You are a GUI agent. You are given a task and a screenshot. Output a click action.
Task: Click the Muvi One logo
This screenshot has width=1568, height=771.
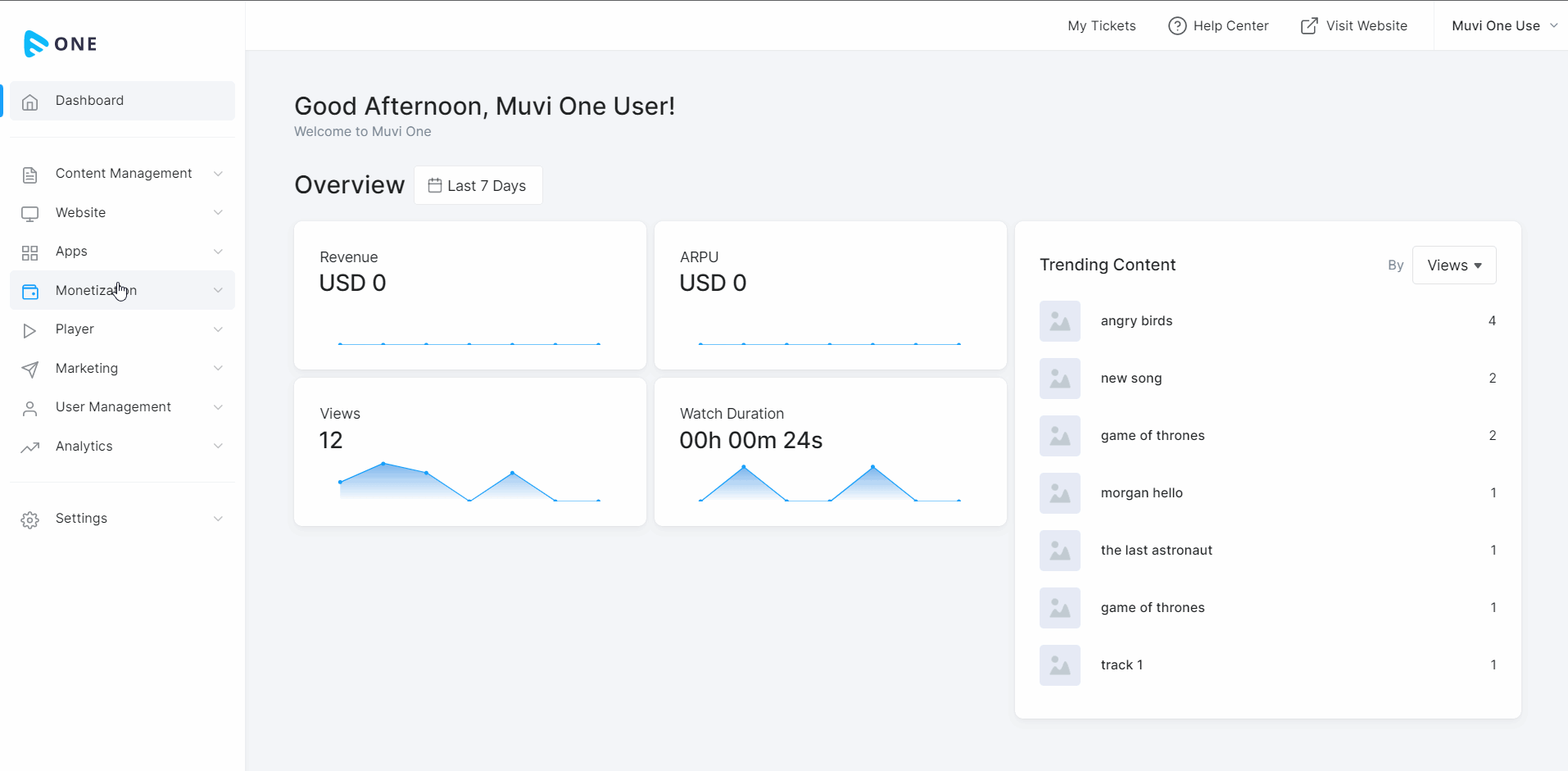point(61,43)
